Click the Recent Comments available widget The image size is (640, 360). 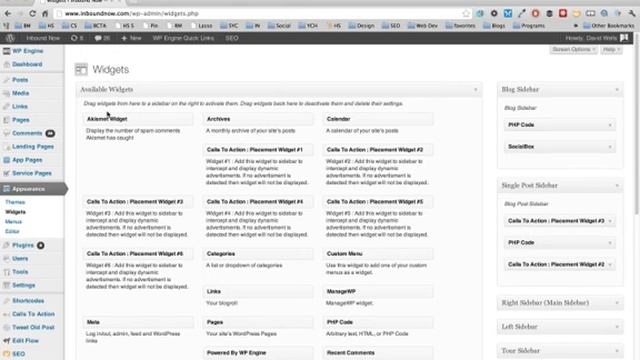tap(378, 353)
